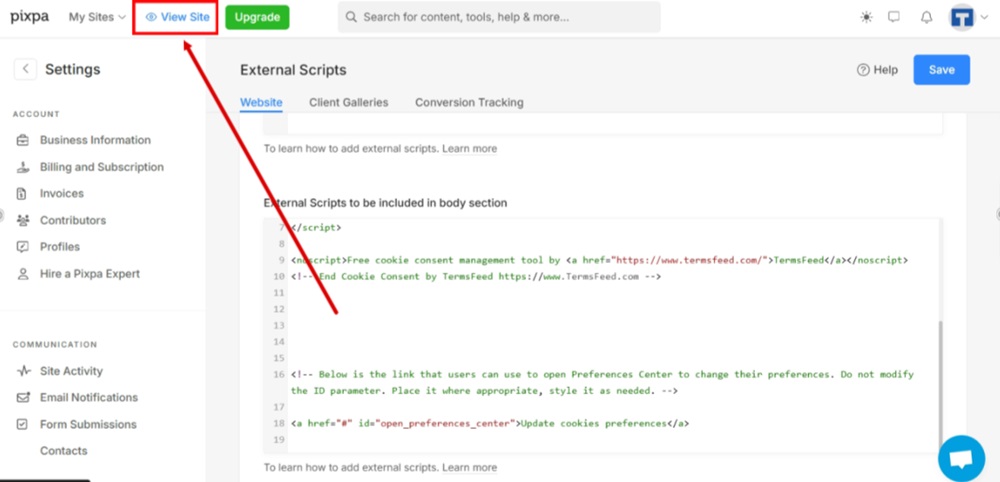Image resolution: width=1000 pixels, height=482 pixels.
Task: Click the View Site link
Action: [177, 17]
